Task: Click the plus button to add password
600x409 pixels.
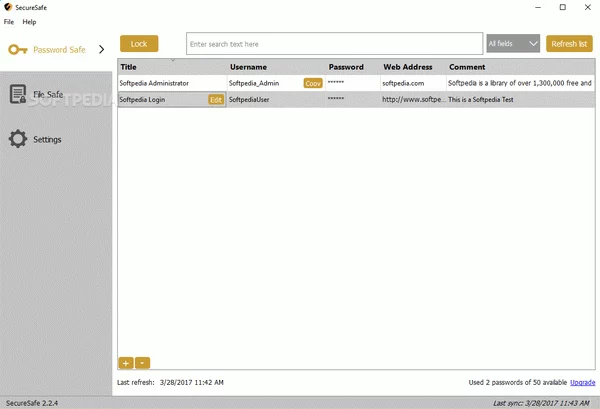Action: 126,363
